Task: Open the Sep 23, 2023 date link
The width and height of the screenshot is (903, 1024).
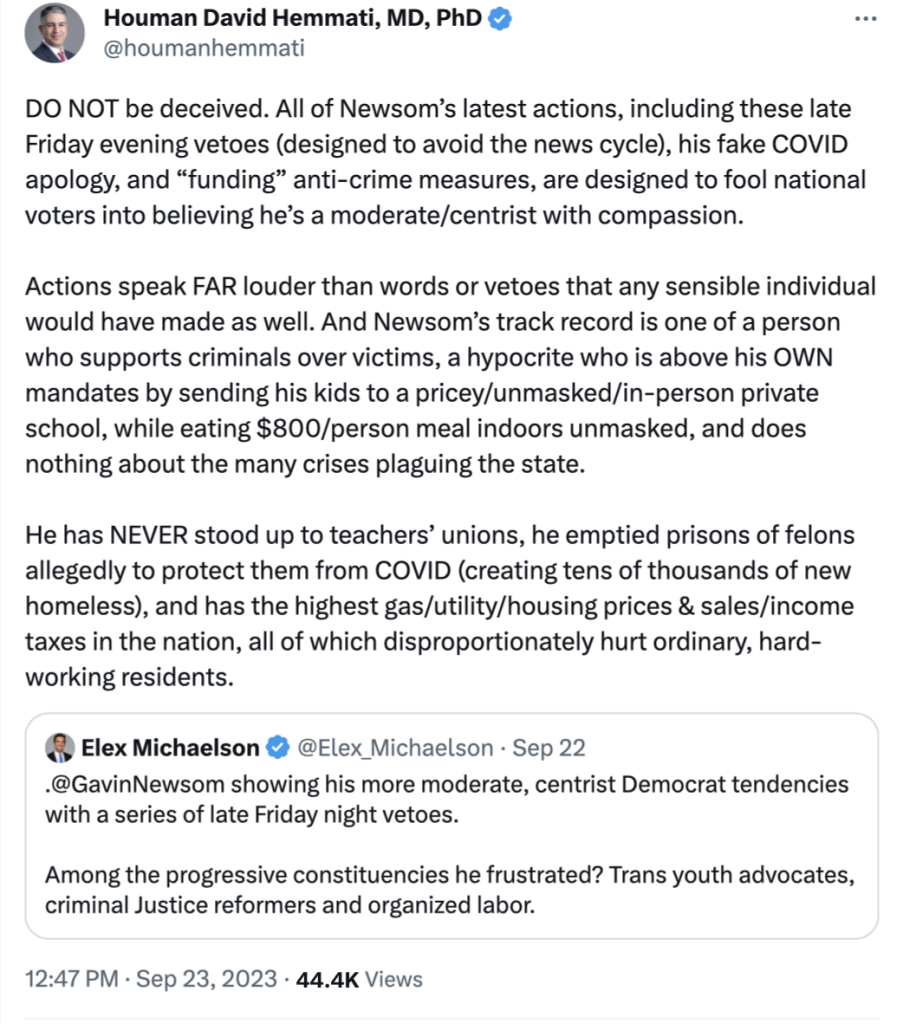Action: [206, 979]
